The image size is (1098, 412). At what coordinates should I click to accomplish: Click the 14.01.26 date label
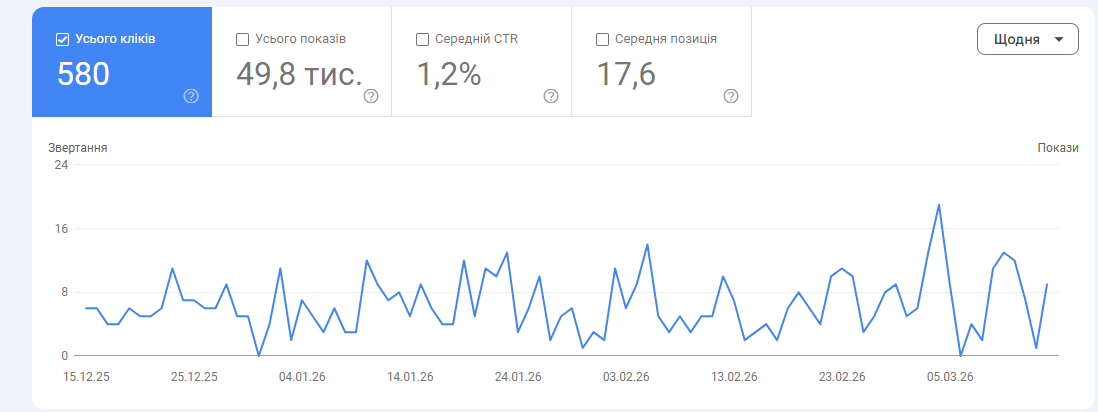[410, 377]
